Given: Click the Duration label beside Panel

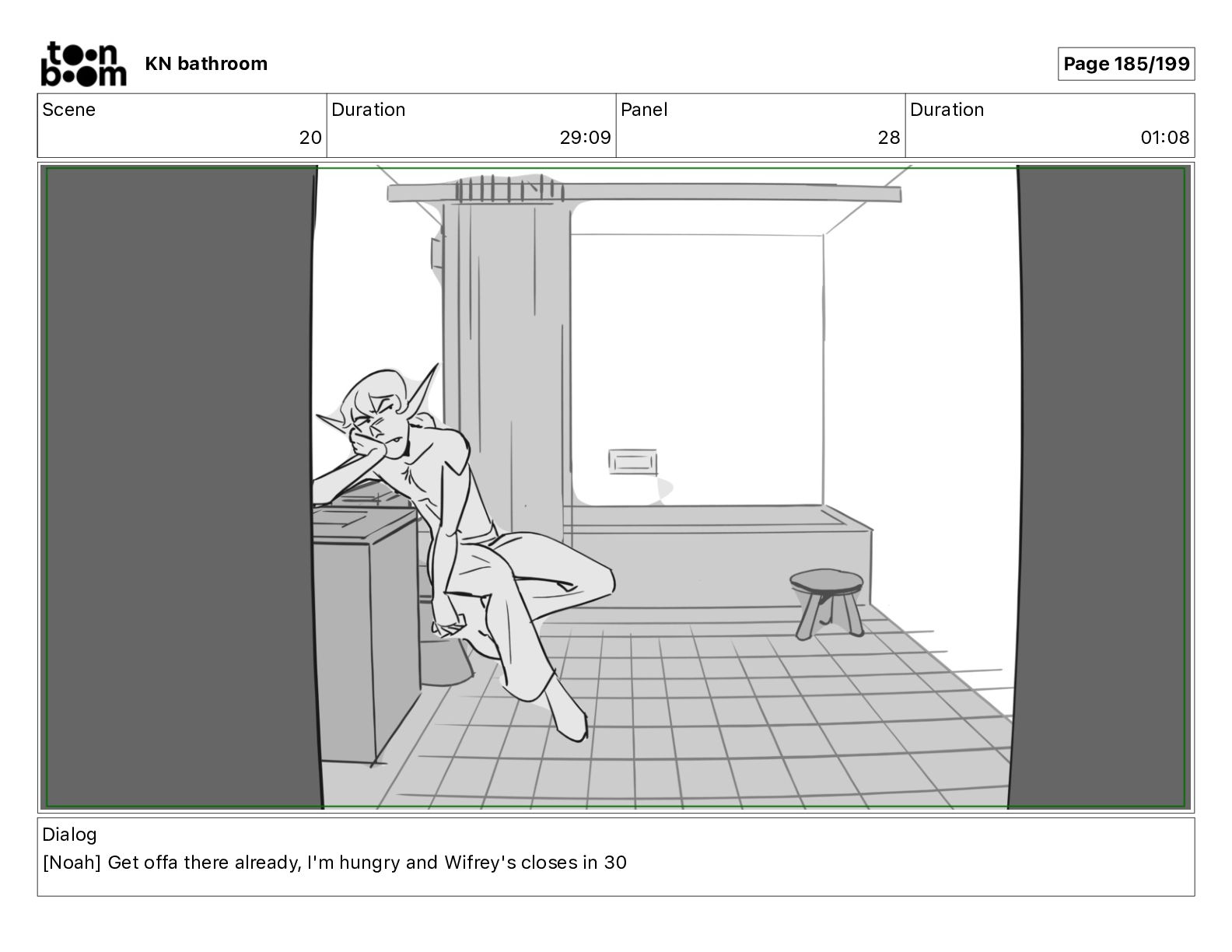Looking at the screenshot, I should click(947, 110).
